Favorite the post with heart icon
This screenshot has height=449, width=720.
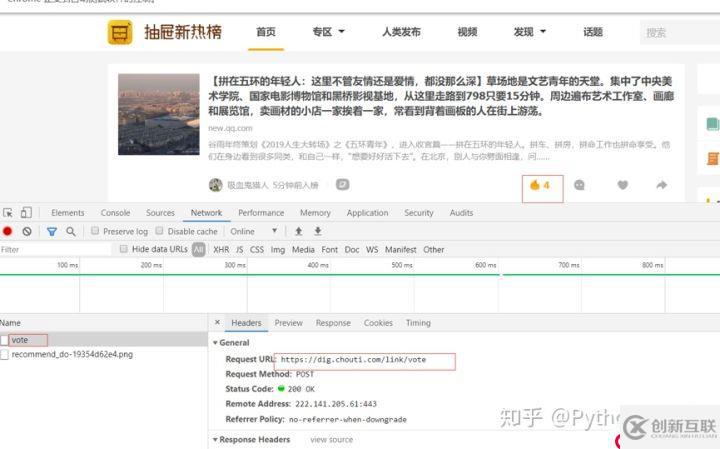click(x=622, y=185)
